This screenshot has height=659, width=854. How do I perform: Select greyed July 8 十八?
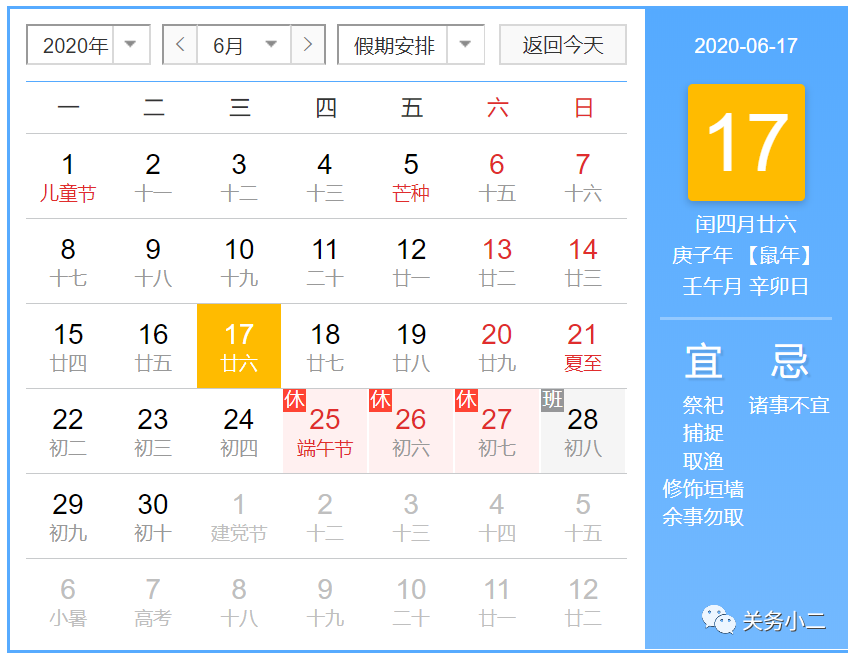(x=239, y=601)
